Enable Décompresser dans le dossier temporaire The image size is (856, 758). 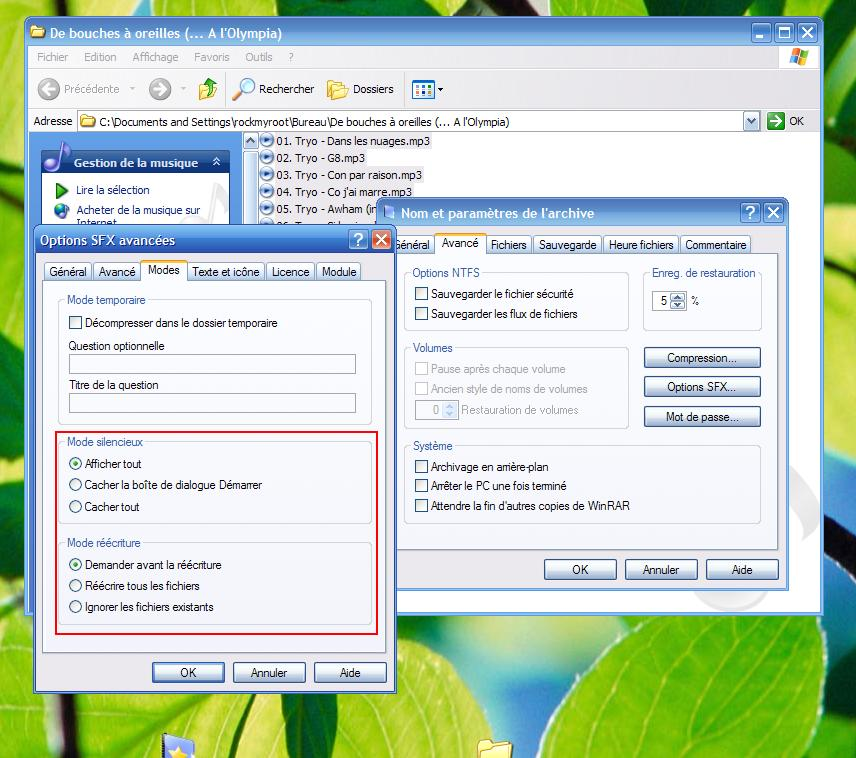pyautogui.click(x=76, y=323)
